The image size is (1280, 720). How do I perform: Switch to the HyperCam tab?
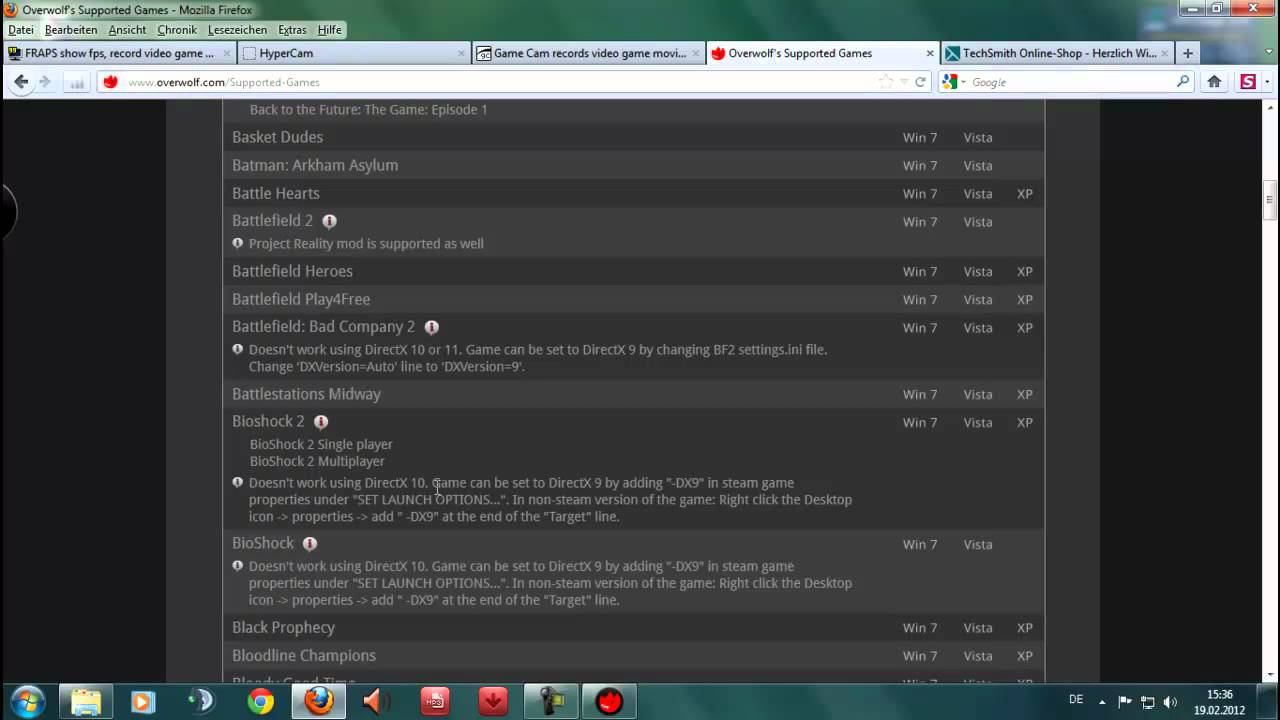point(354,53)
